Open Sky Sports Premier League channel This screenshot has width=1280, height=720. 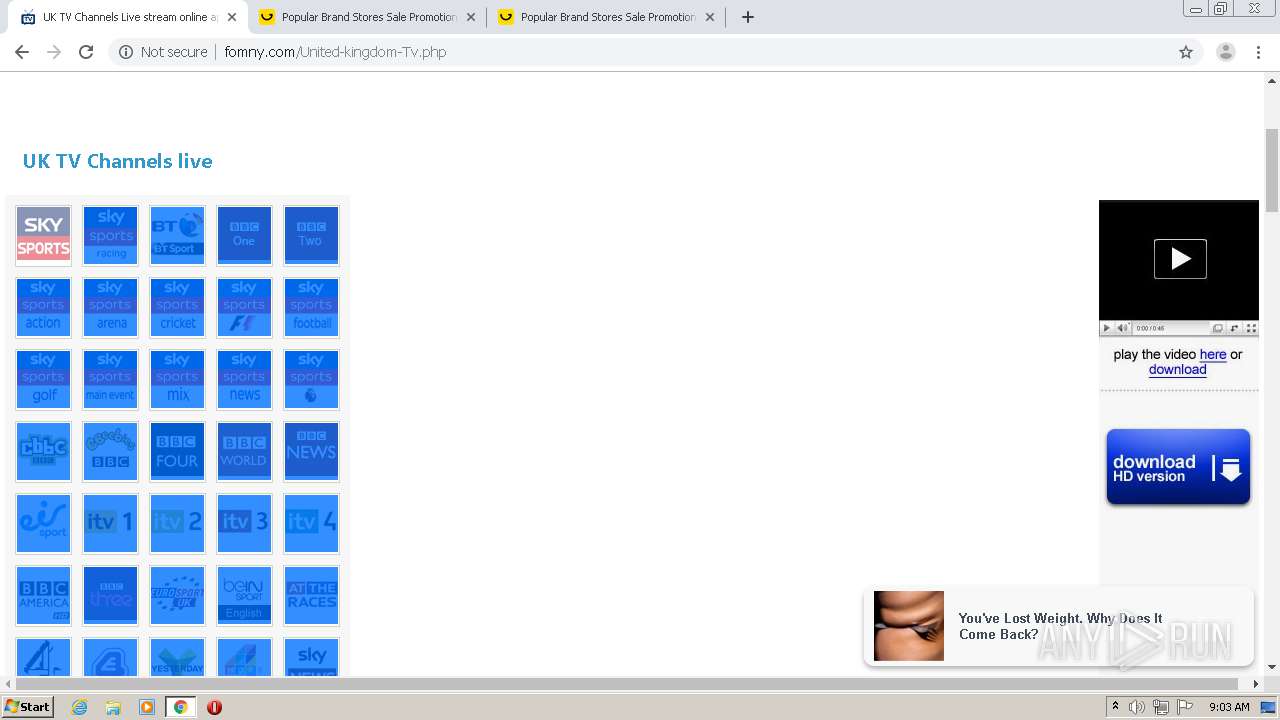[311, 379]
